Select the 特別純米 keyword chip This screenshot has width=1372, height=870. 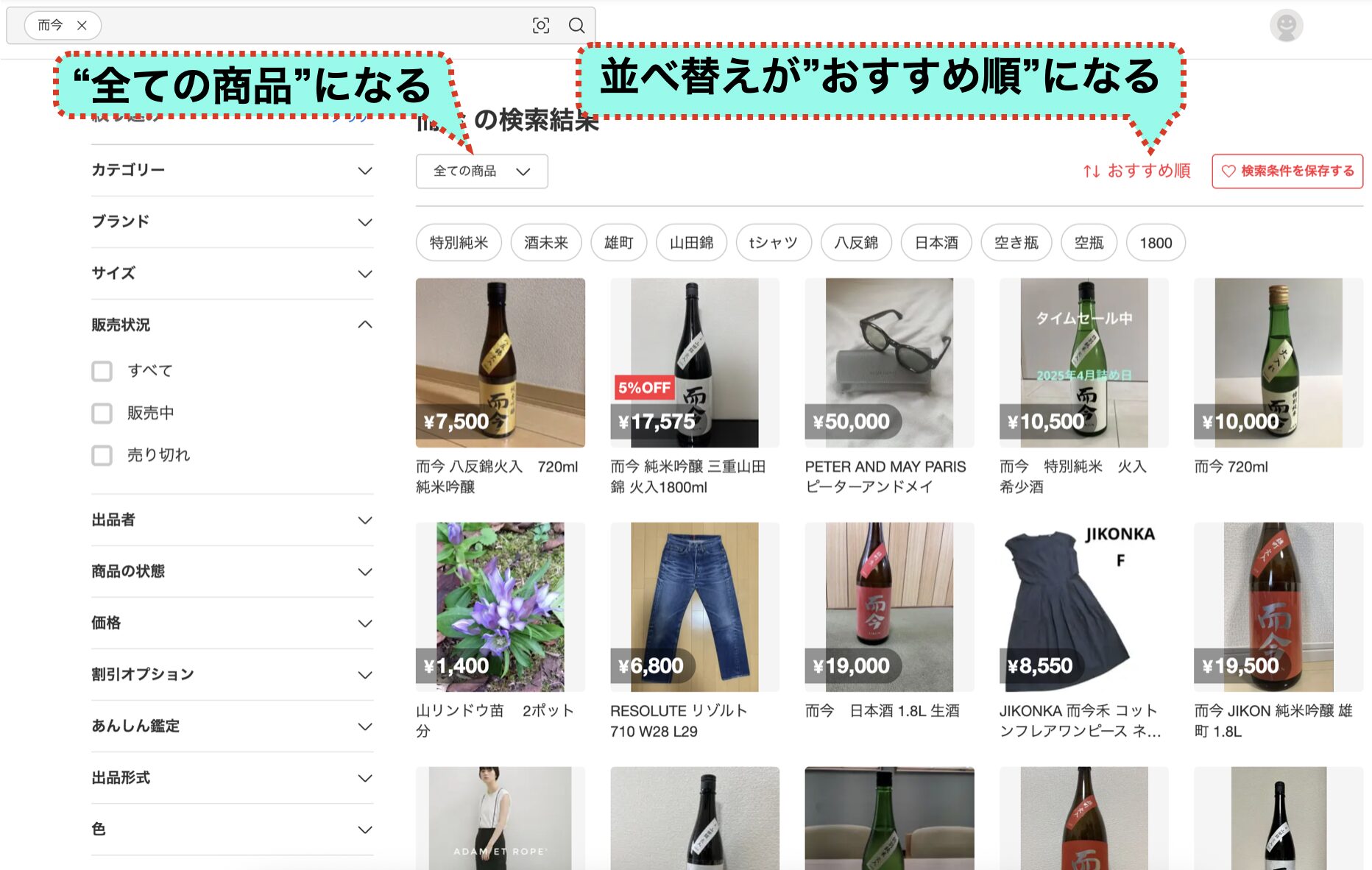coord(459,243)
